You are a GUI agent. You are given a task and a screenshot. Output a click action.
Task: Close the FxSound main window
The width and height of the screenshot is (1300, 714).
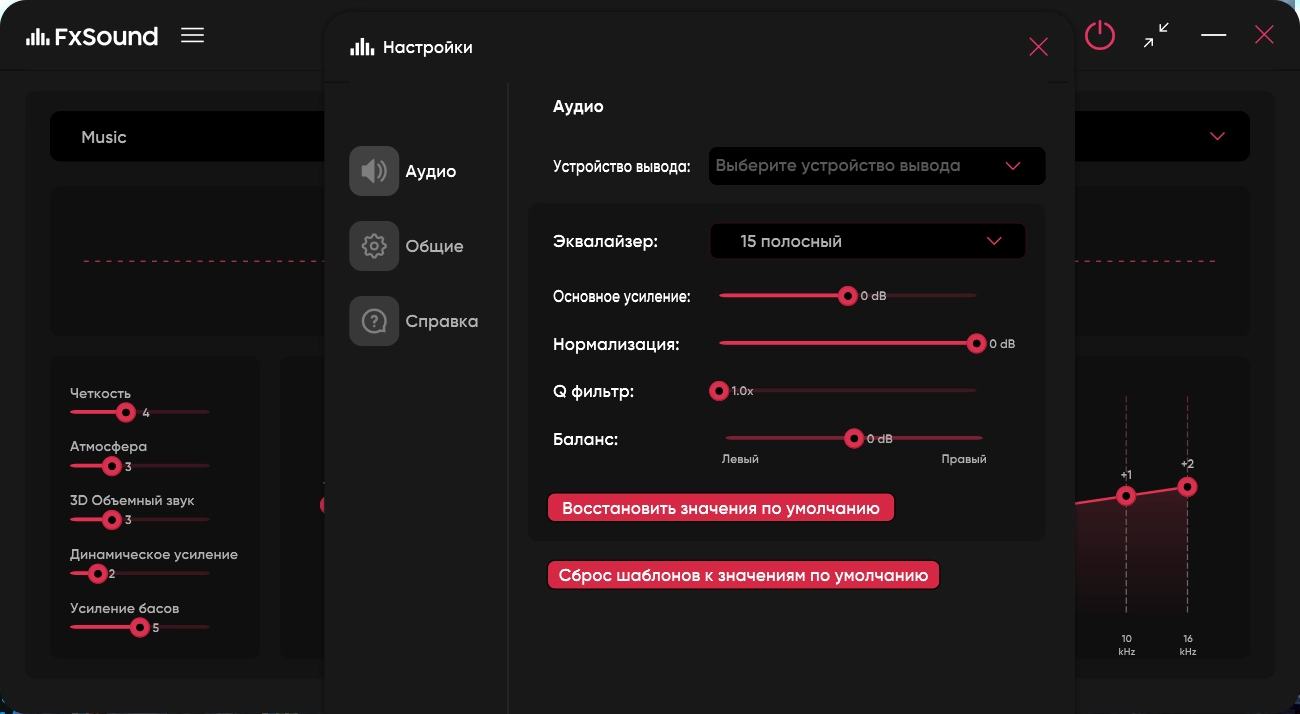[x=1264, y=35]
